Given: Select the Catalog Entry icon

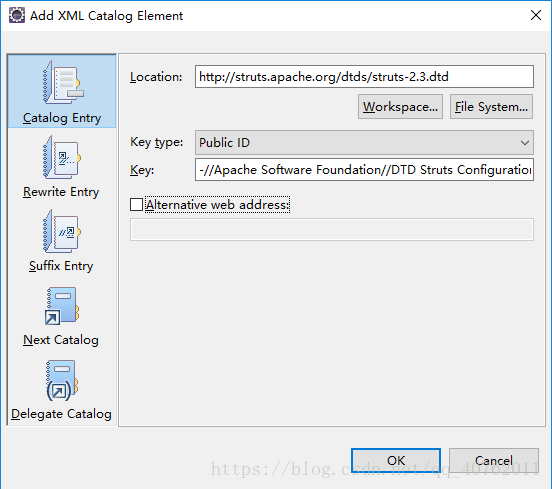Looking at the screenshot, I should (63, 83).
